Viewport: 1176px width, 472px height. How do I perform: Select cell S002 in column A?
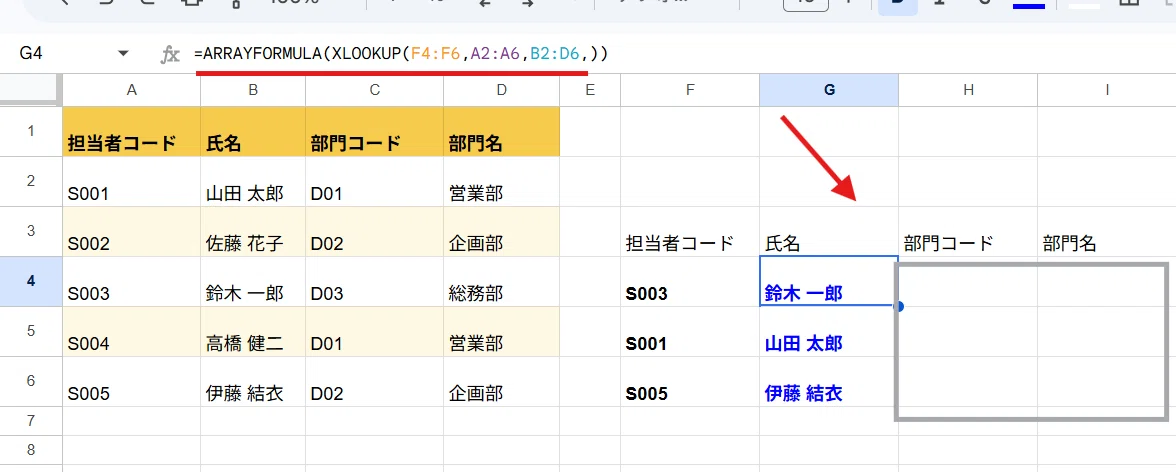coord(131,232)
